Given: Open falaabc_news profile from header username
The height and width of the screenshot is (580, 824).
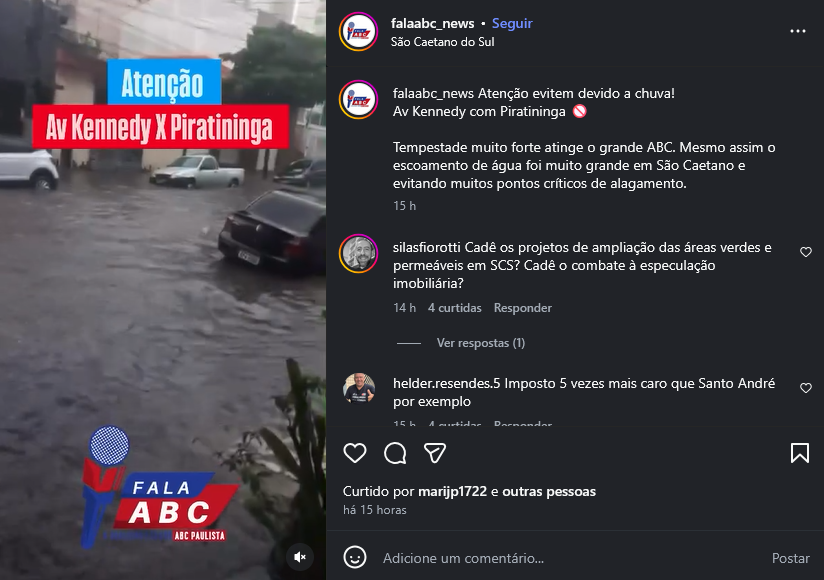Looking at the screenshot, I should click(432, 23).
